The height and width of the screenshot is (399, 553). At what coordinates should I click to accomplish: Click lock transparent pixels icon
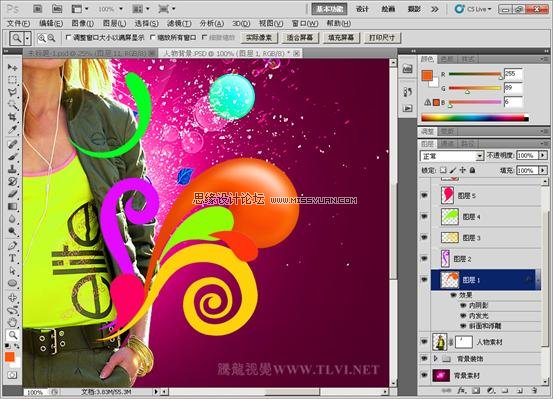443,170
